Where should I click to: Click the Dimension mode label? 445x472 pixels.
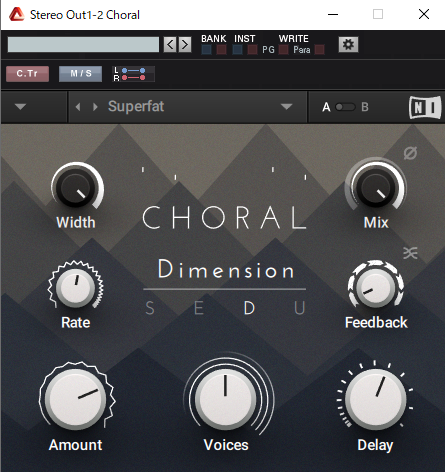pos(226,269)
